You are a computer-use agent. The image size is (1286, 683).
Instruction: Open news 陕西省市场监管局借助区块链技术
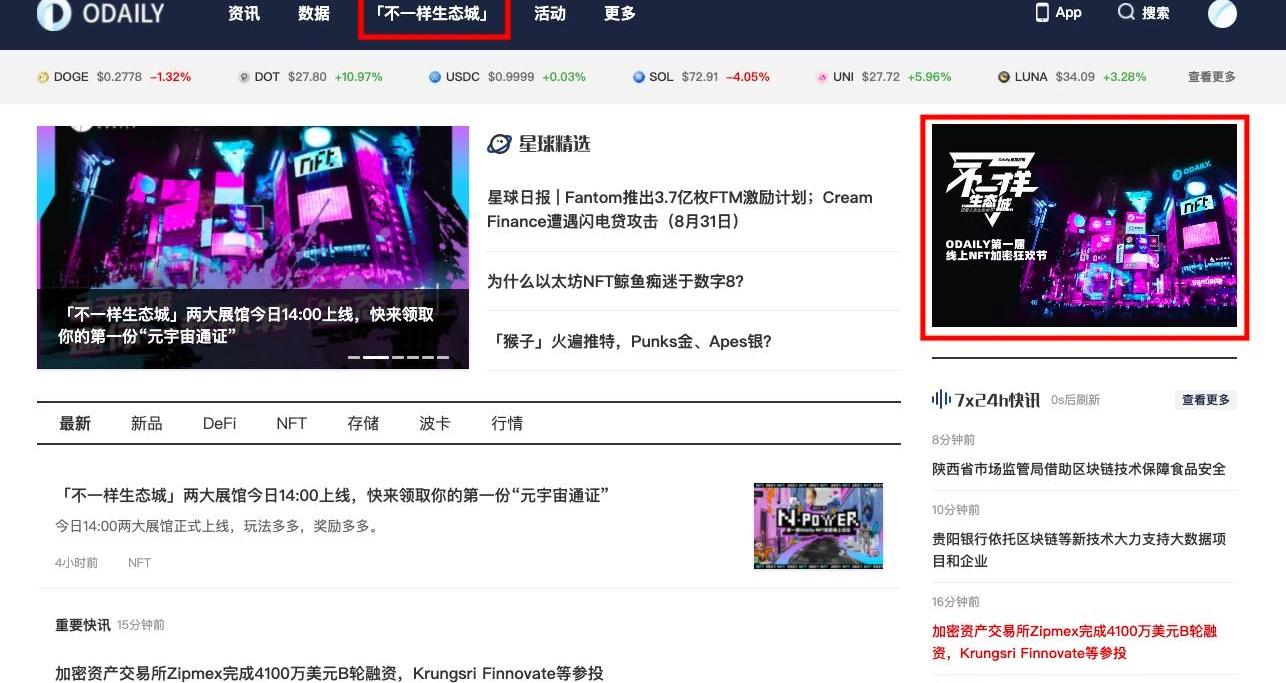pos(1079,469)
